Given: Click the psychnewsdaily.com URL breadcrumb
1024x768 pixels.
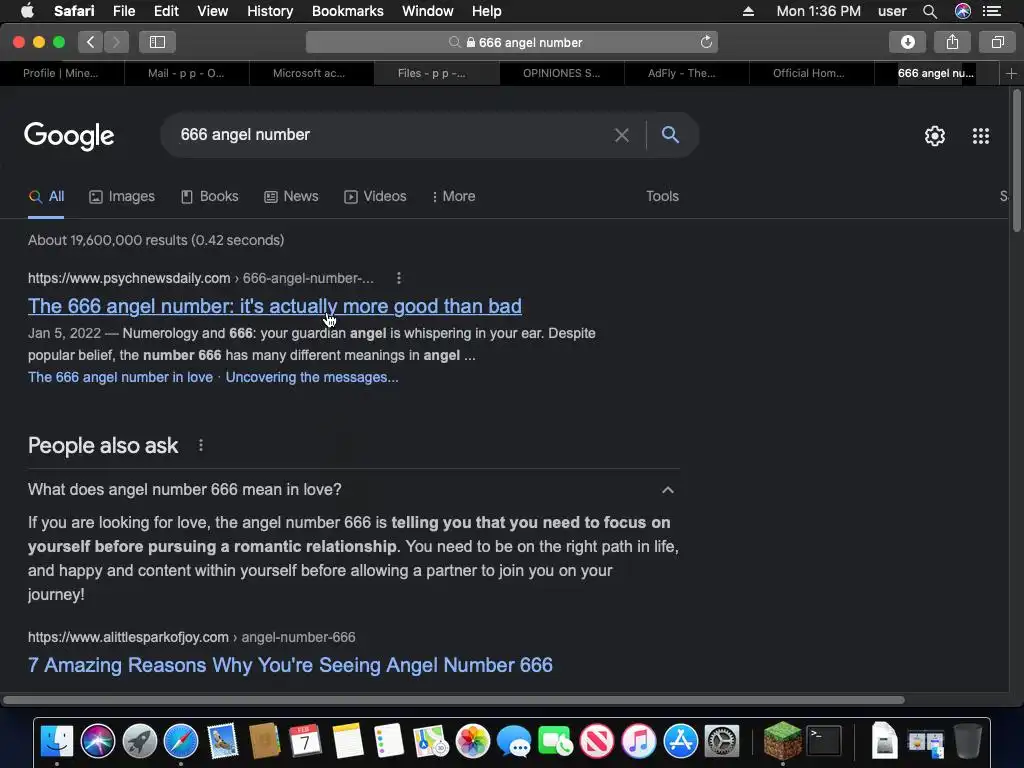Looking at the screenshot, I should (x=200, y=278).
